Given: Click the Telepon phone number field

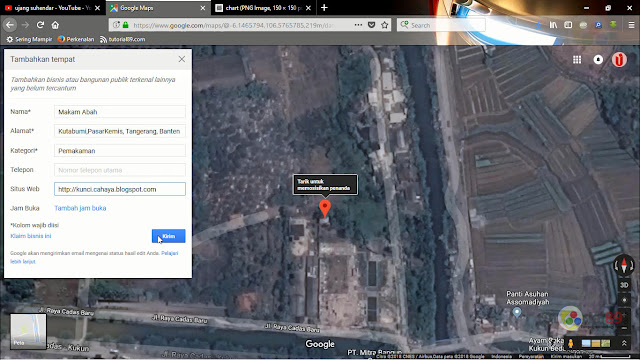Looking at the screenshot, I should 120,170.
